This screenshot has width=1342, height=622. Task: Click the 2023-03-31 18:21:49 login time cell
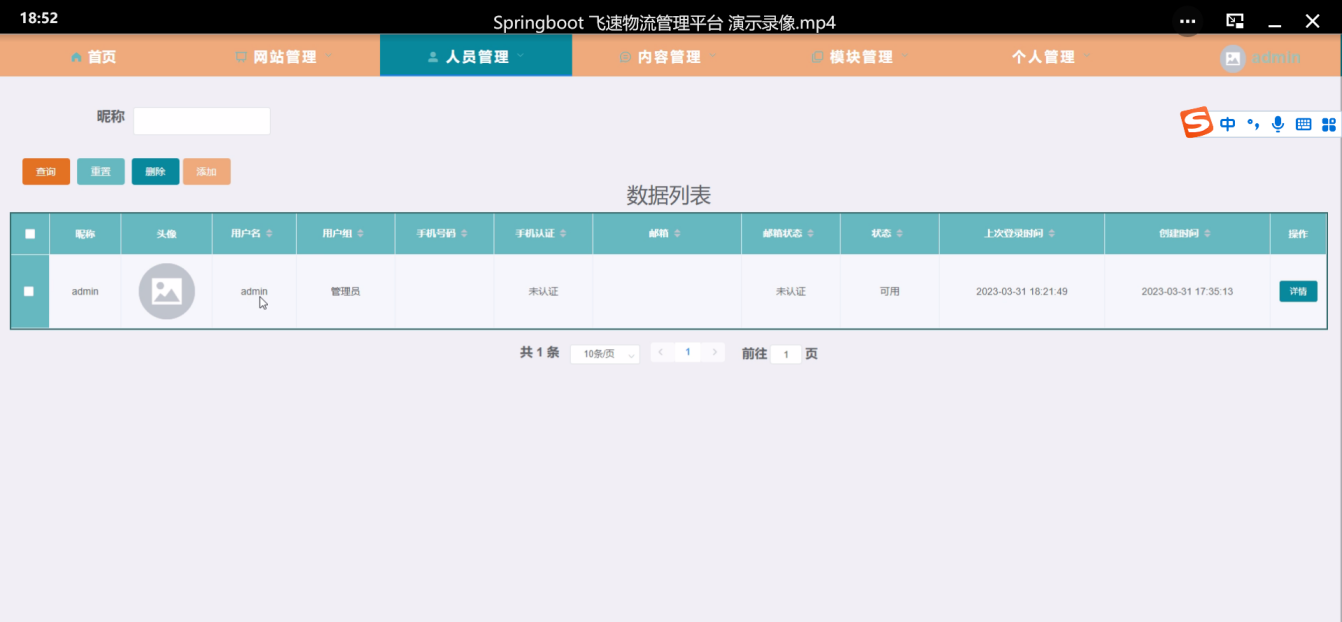tap(1022, 291)
